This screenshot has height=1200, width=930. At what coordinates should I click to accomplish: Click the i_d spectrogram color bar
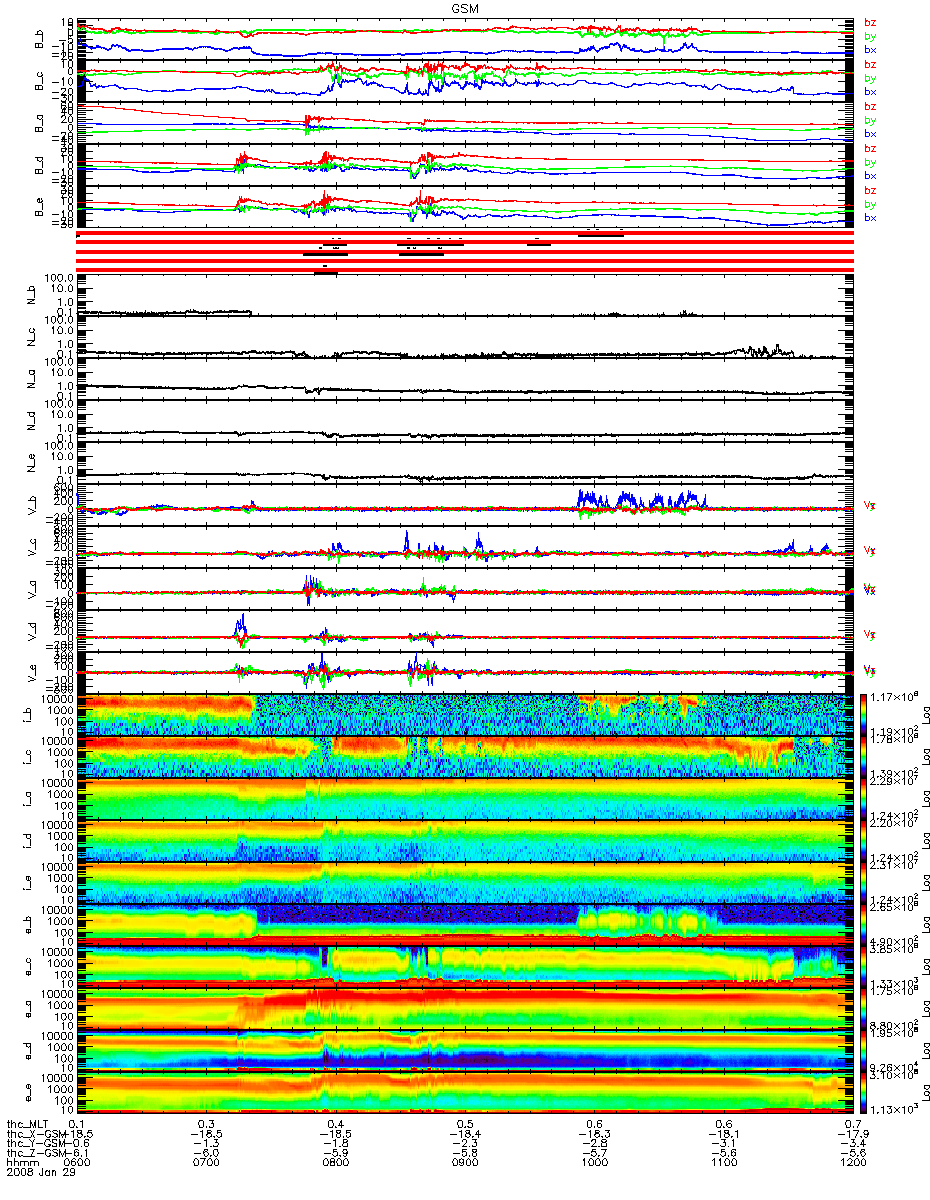tap(862, 840)
